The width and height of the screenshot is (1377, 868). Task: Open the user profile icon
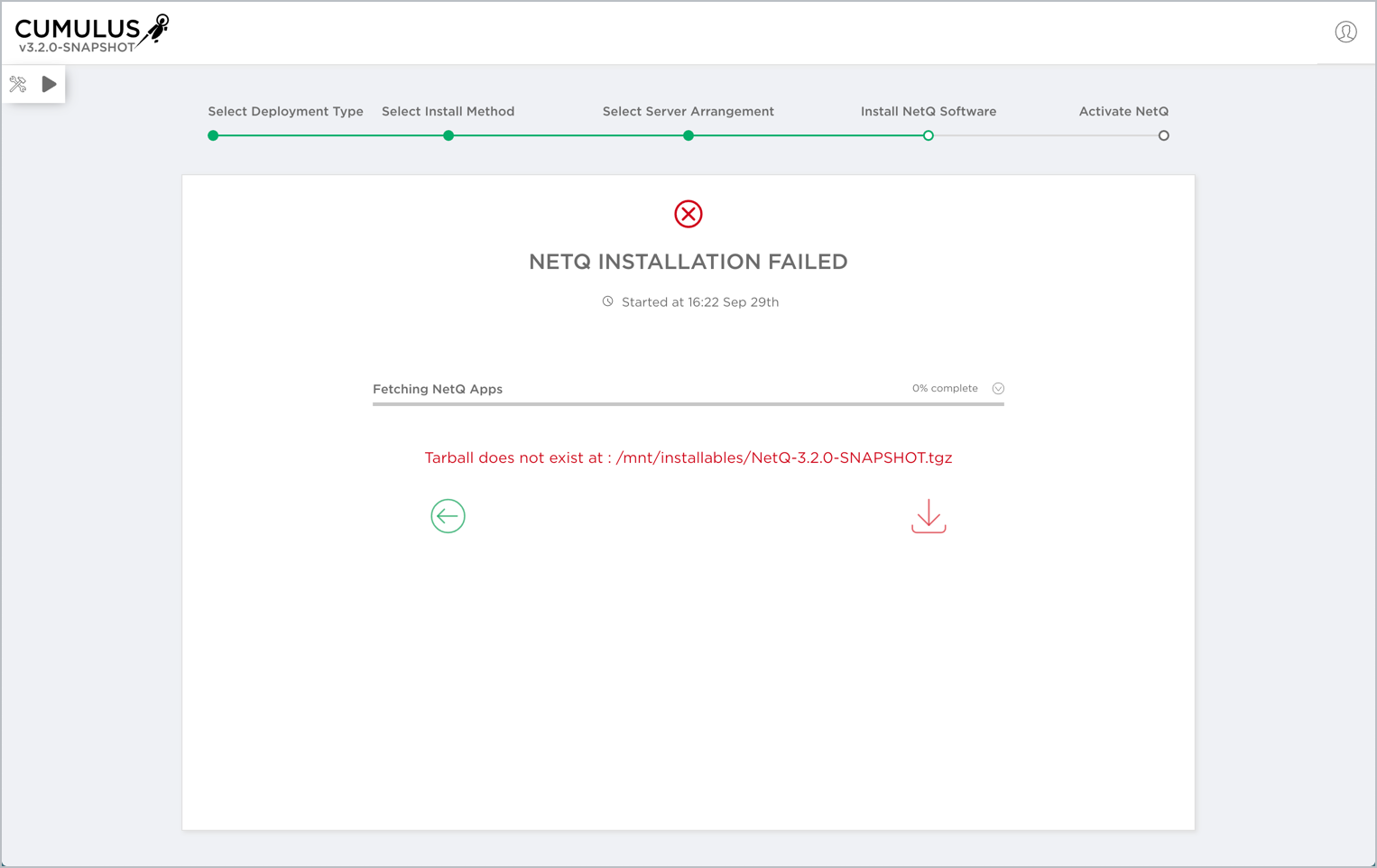coord(1345,32)
